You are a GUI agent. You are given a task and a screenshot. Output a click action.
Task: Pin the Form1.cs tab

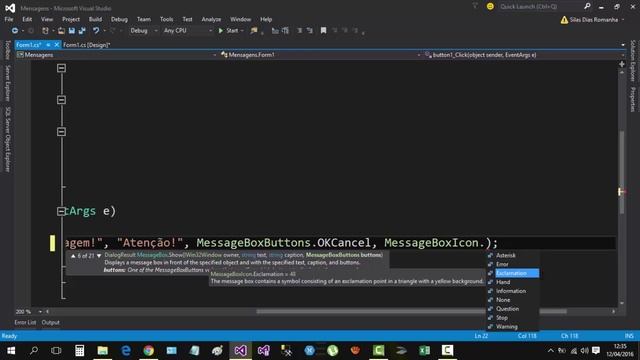[48, 45]
